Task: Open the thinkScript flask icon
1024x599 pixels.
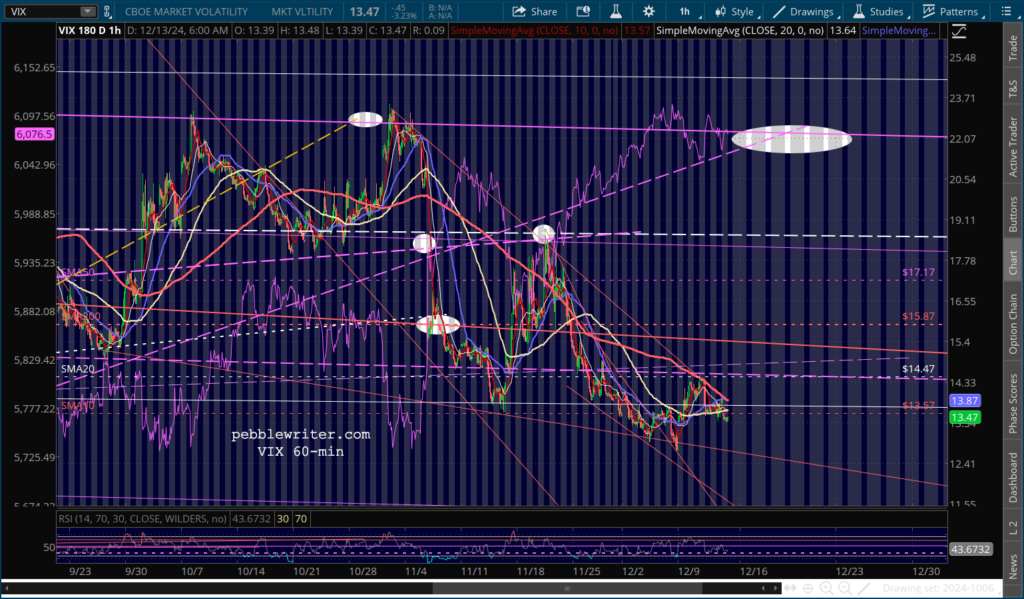Action: coord(615,12)
